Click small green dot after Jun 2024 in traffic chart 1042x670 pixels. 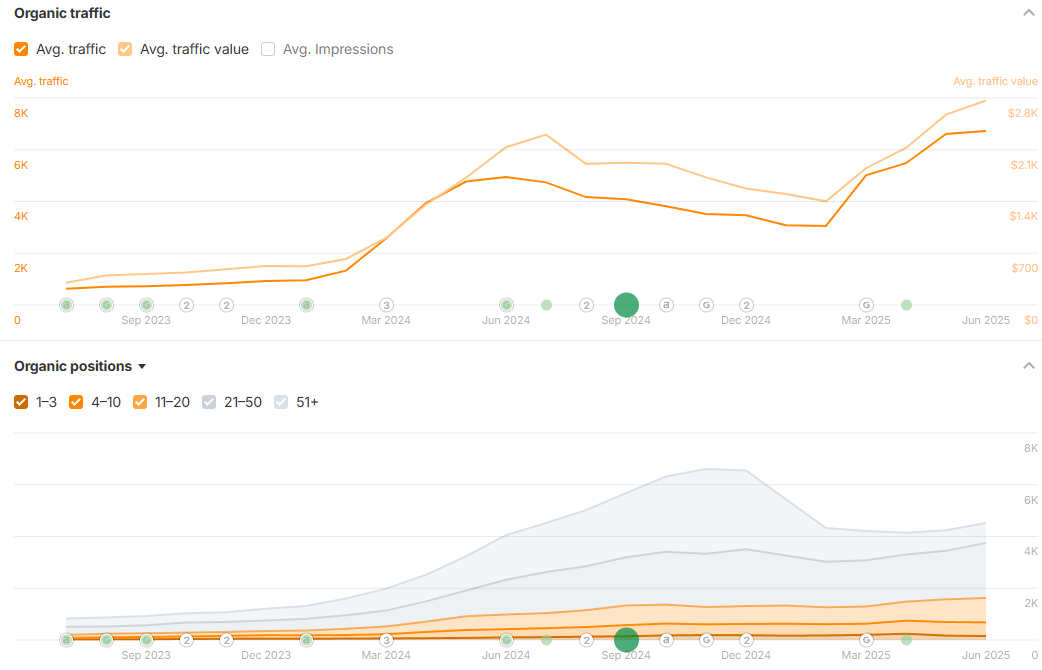point(546,305)
